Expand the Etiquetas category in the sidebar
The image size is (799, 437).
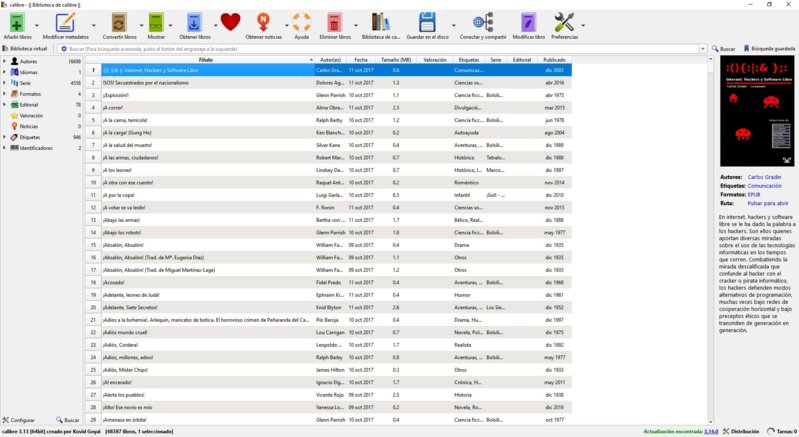(4, 137)
